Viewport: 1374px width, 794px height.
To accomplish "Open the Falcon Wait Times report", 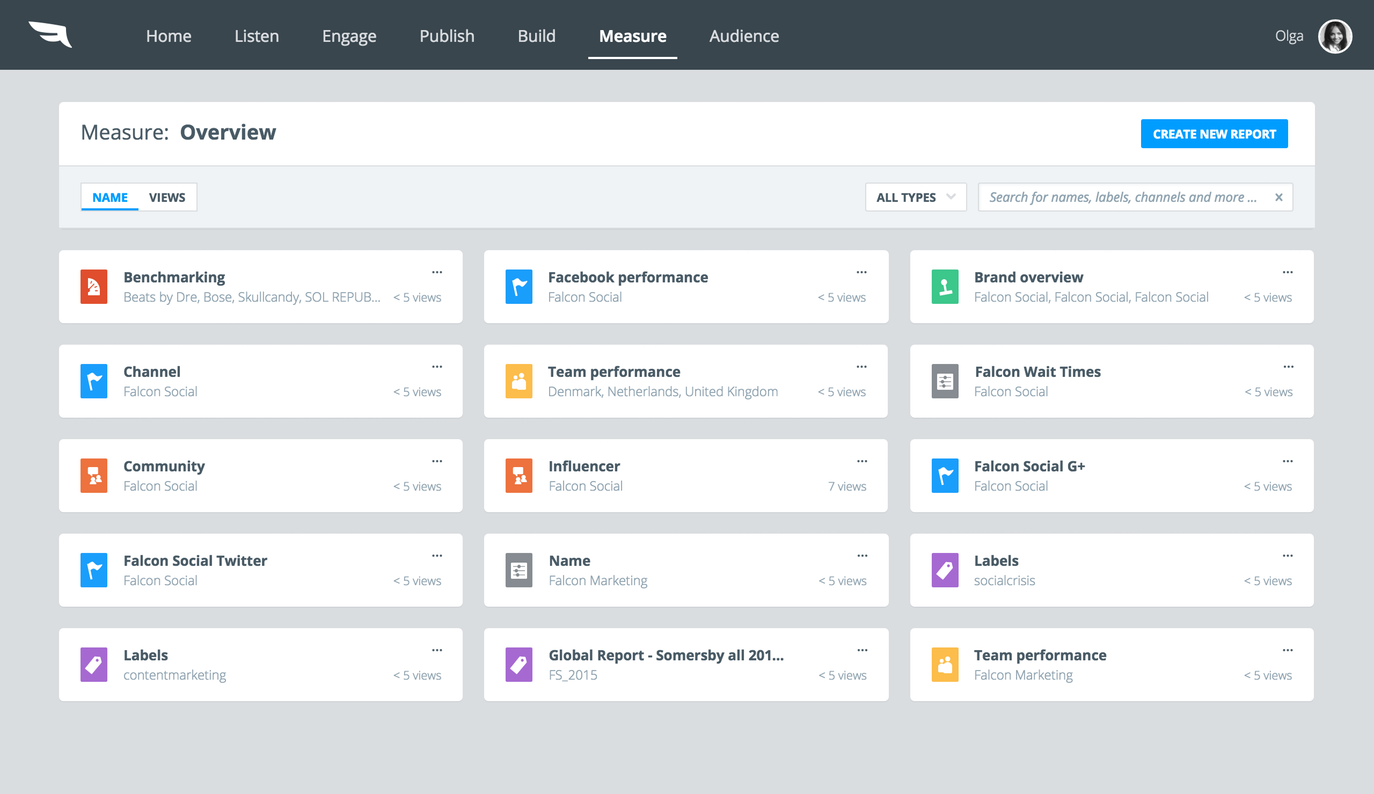I will pyautogui.click(x=1112, y=381).
